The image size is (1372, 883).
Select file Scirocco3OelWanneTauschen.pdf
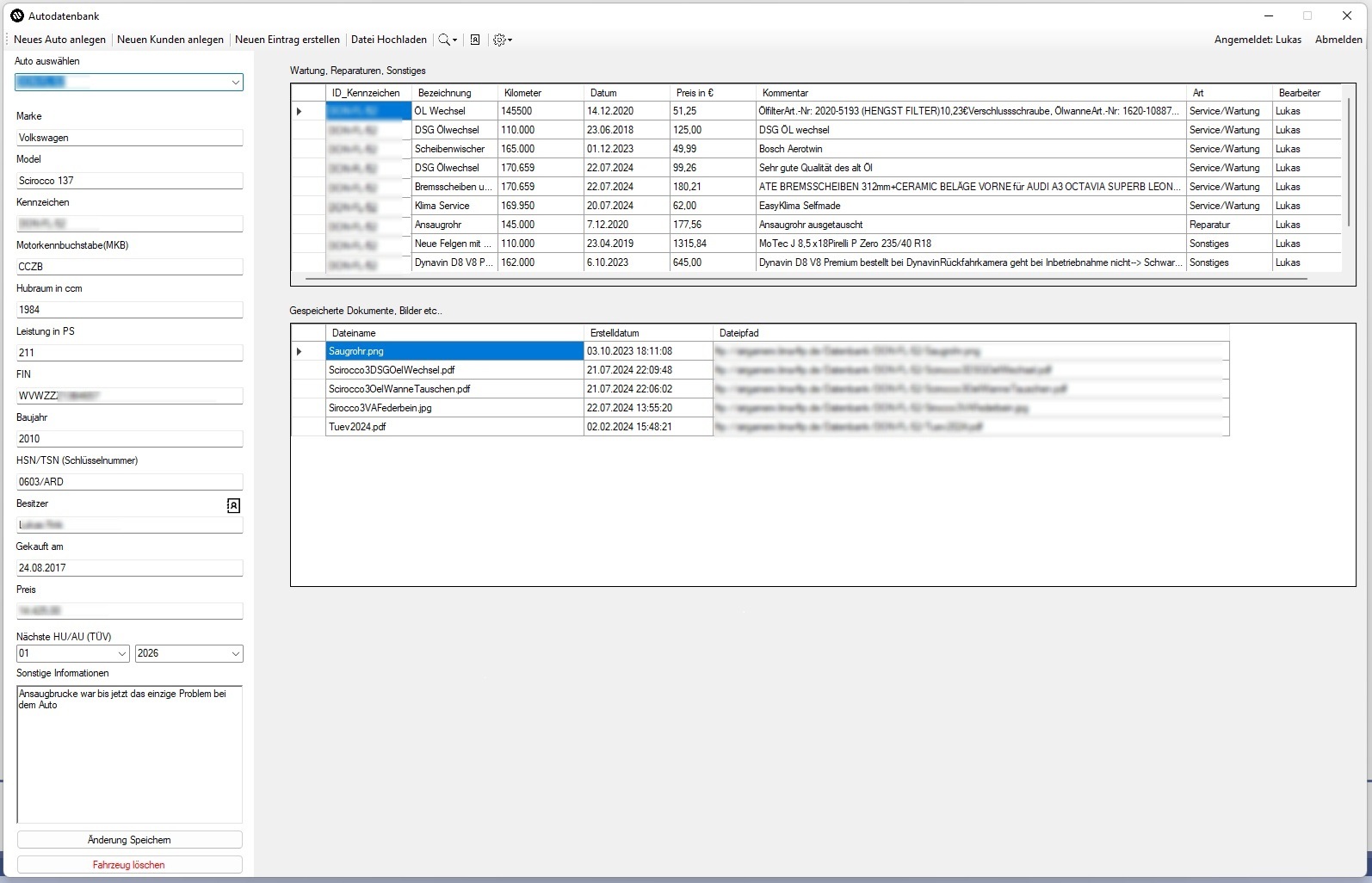[x=454, y=389]
